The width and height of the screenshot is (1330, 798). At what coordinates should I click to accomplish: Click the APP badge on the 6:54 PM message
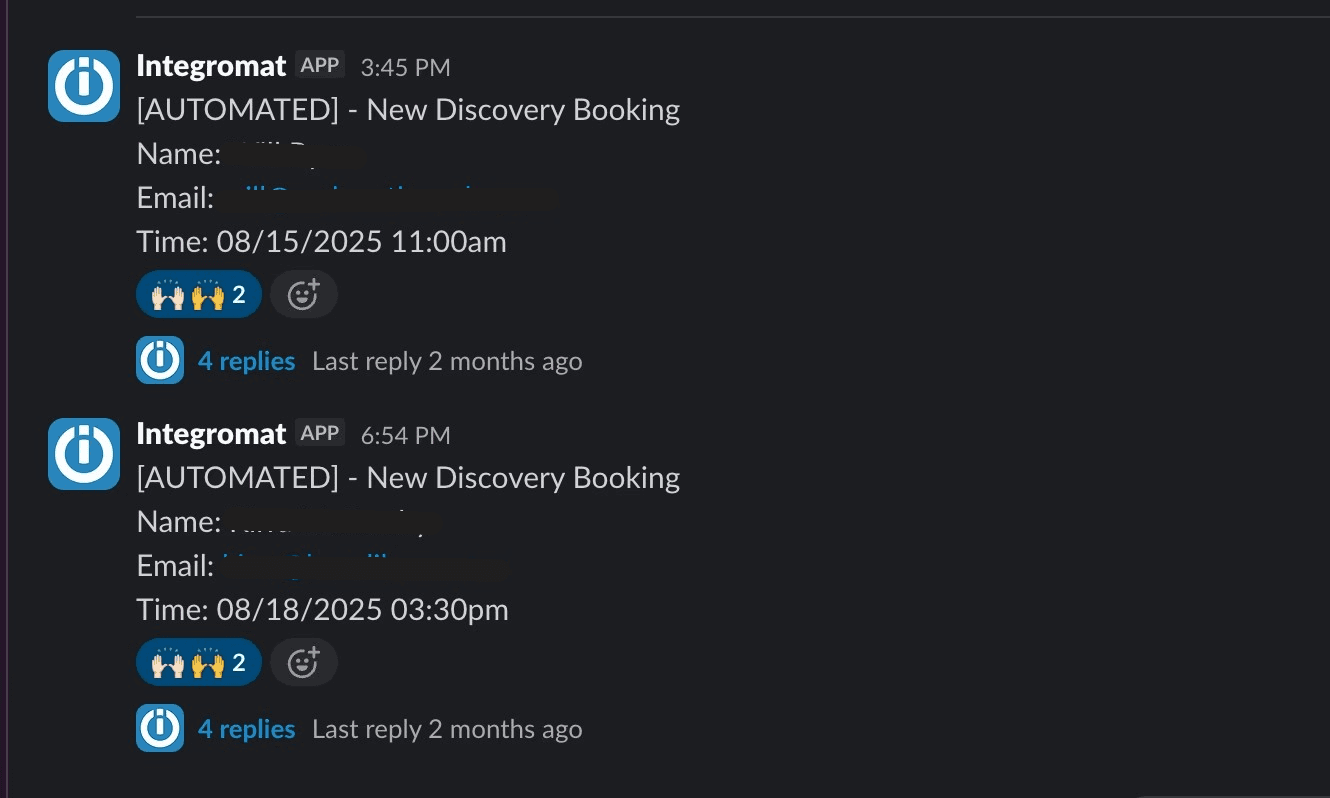320,433
